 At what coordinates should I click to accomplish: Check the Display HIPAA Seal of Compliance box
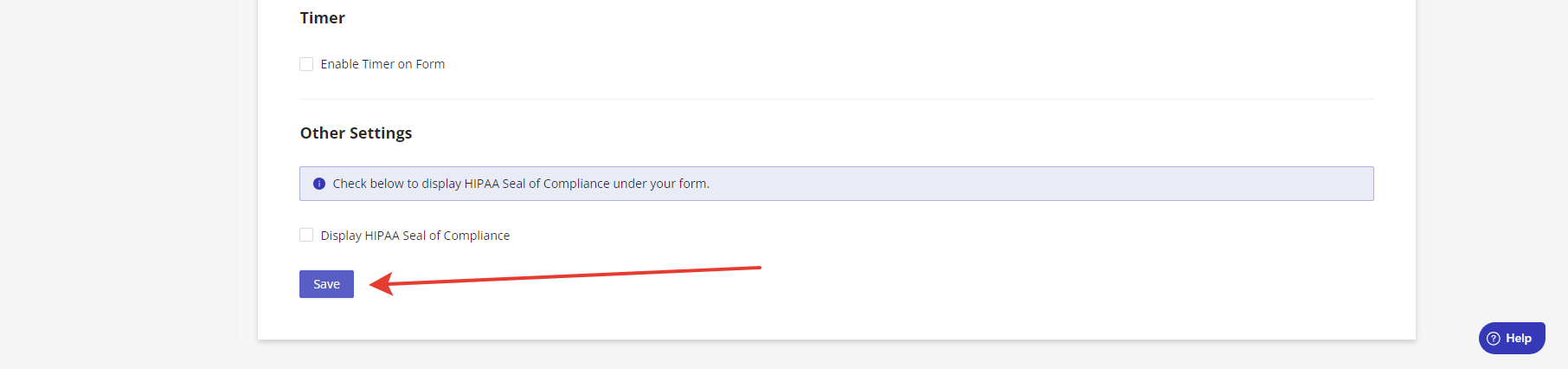pos(306,235)
